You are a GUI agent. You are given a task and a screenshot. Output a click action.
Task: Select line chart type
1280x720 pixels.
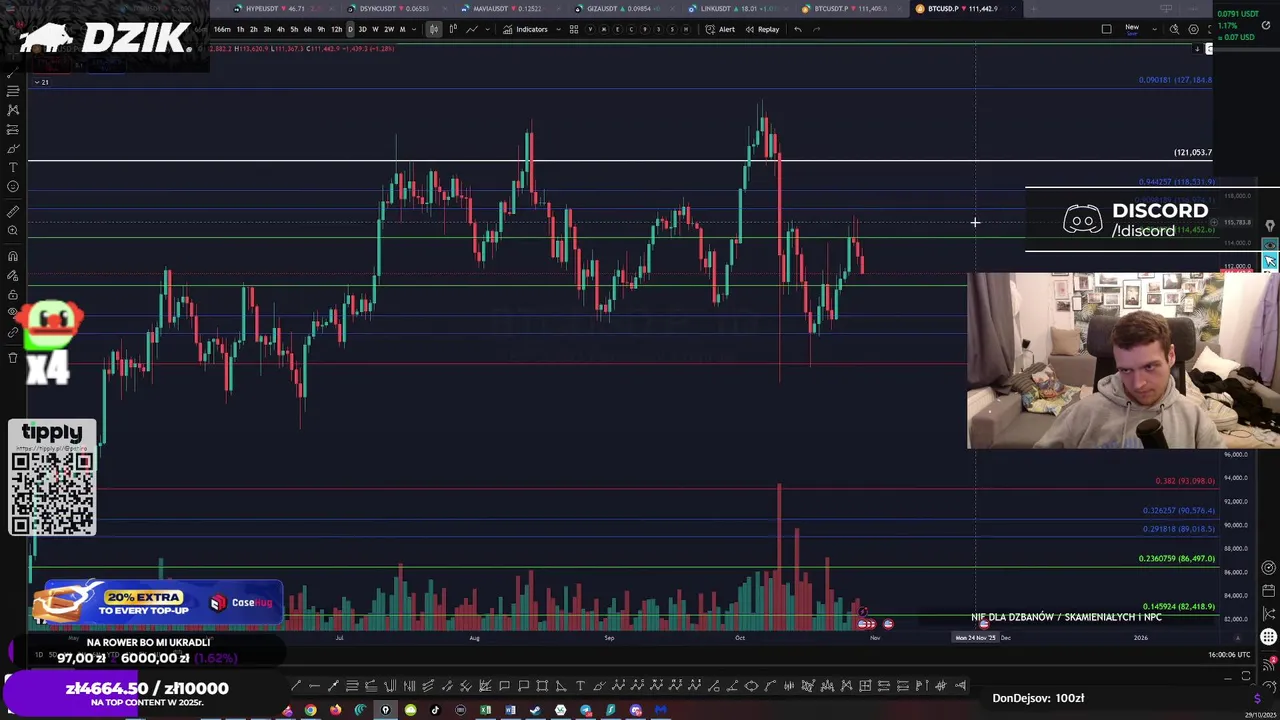pyautogui.click(x=472, y=29)
